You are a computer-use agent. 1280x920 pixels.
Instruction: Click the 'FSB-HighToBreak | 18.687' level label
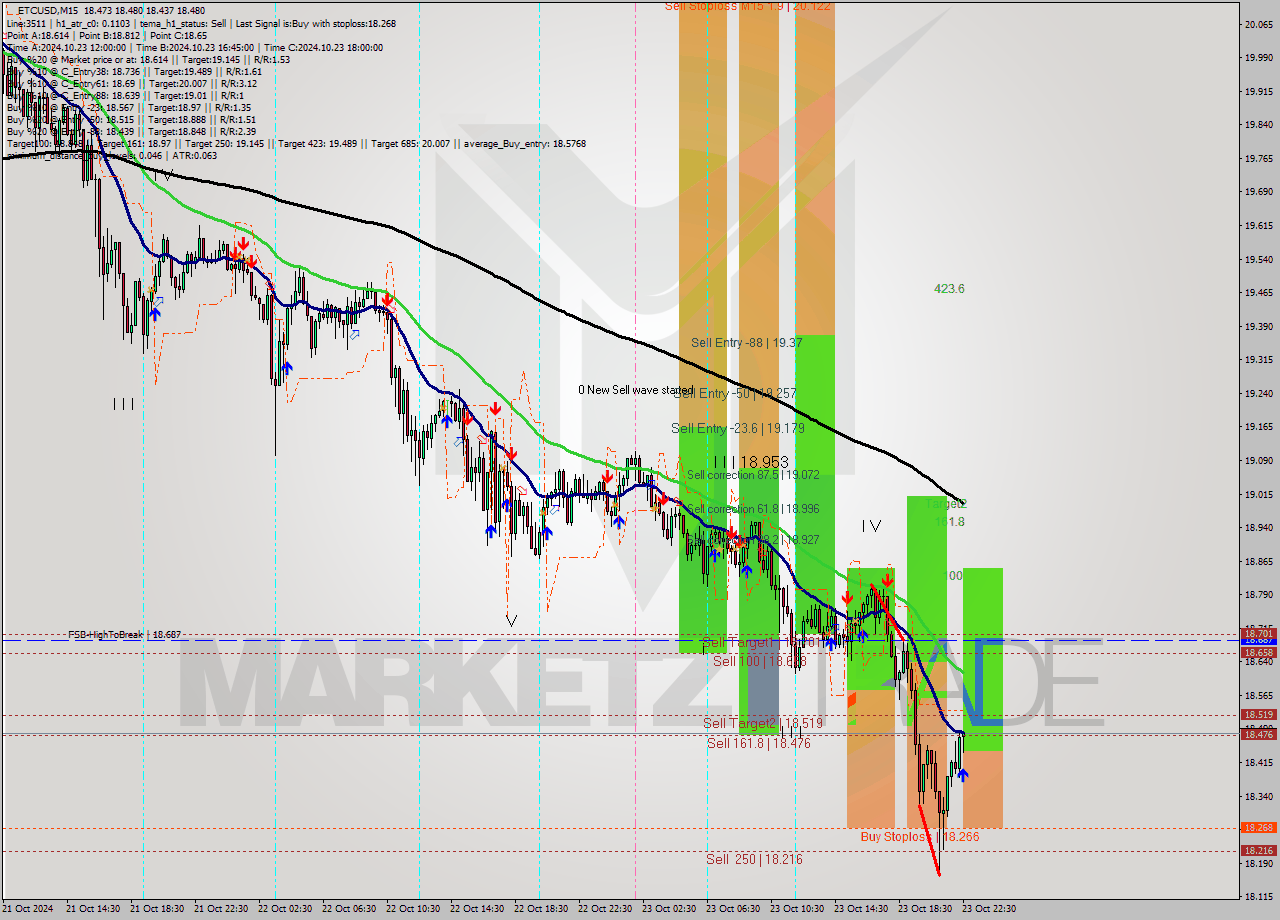(x=124, y=634)
